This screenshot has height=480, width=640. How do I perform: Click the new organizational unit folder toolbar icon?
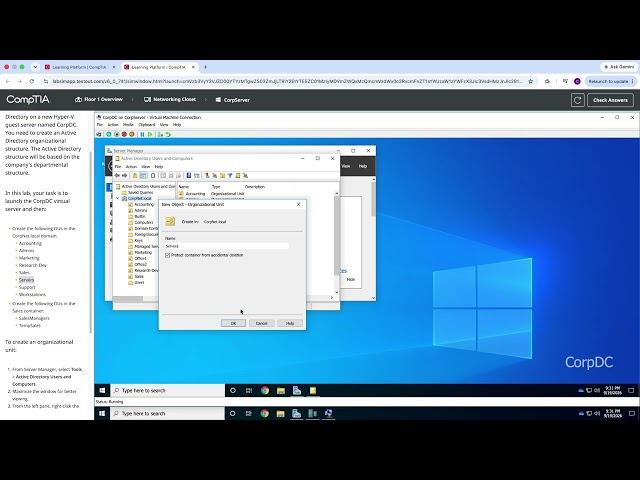222,176
